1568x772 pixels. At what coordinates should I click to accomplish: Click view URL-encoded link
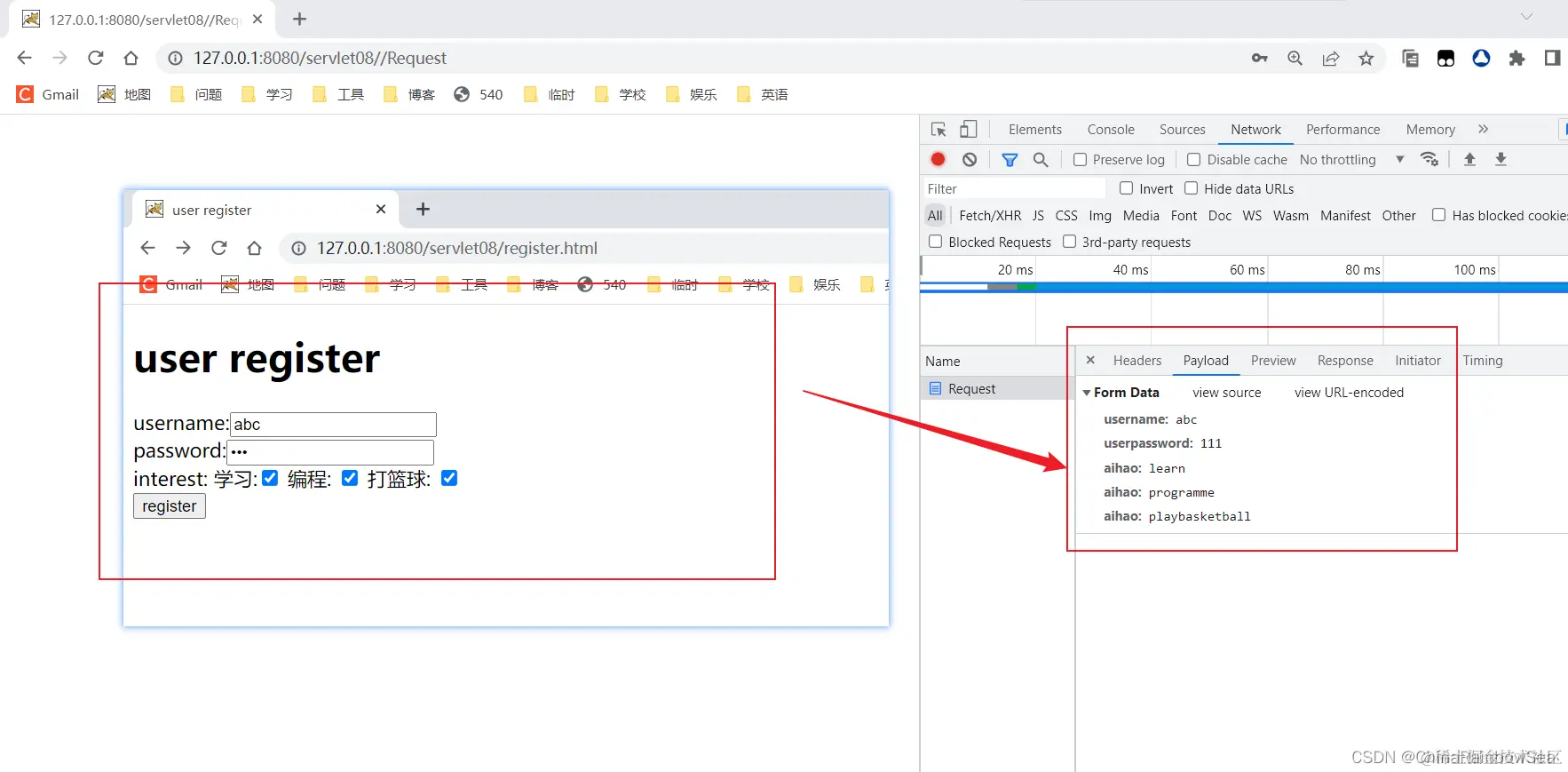[x=1349, y=393]
